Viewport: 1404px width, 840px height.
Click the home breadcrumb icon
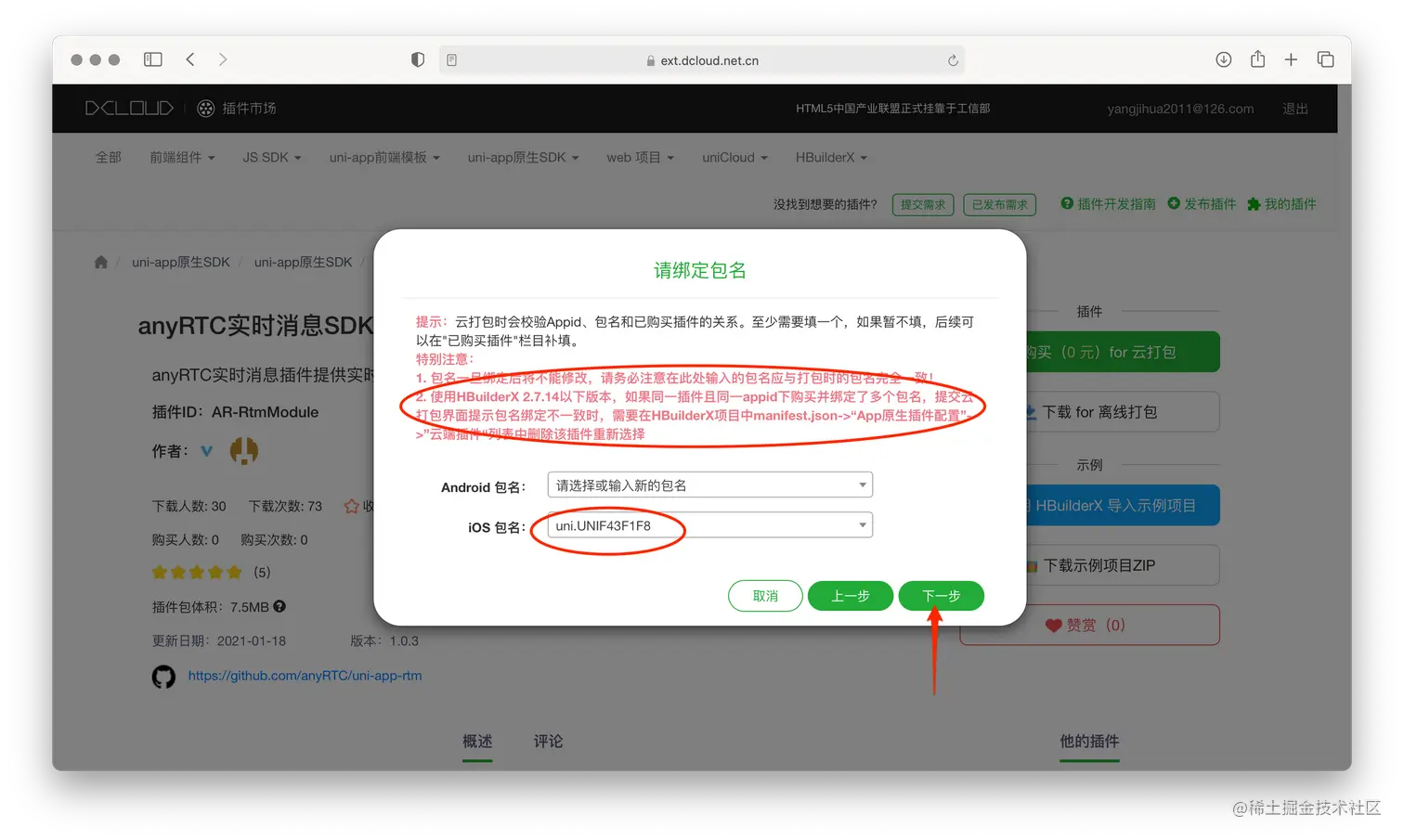point(100,262)
